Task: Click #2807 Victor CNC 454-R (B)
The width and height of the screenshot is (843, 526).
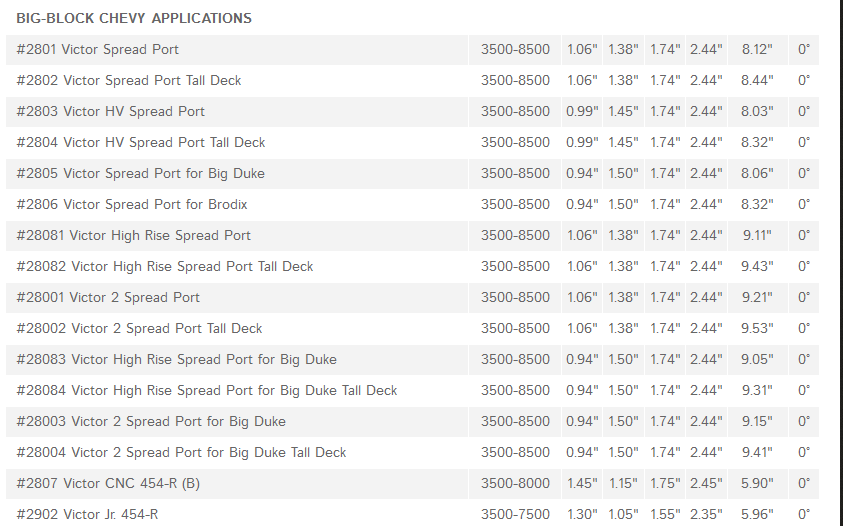Action: tap(108, 483)
